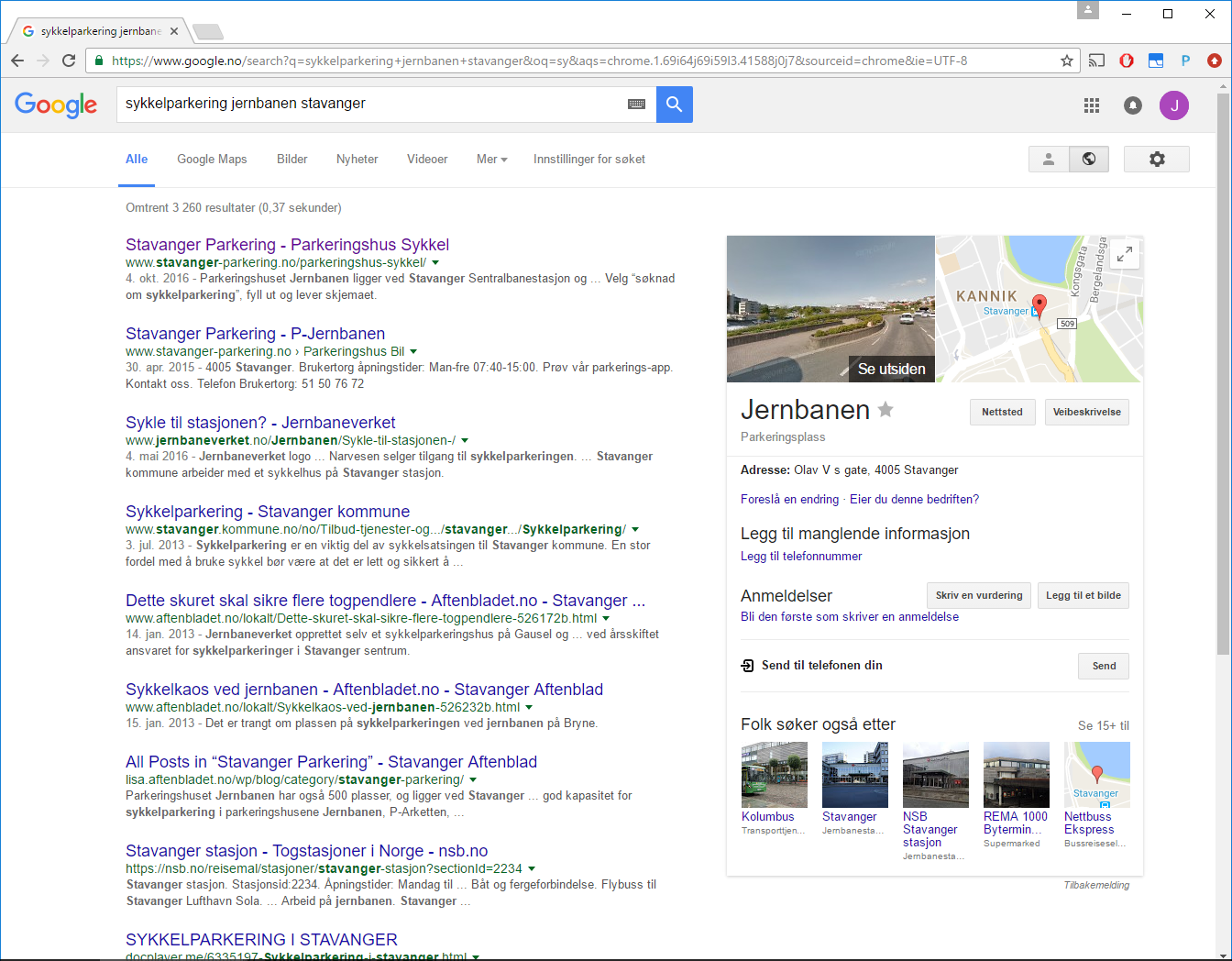Bookmark page with star icon
Screen dimensions: 1232x961
coord(1067,61)
